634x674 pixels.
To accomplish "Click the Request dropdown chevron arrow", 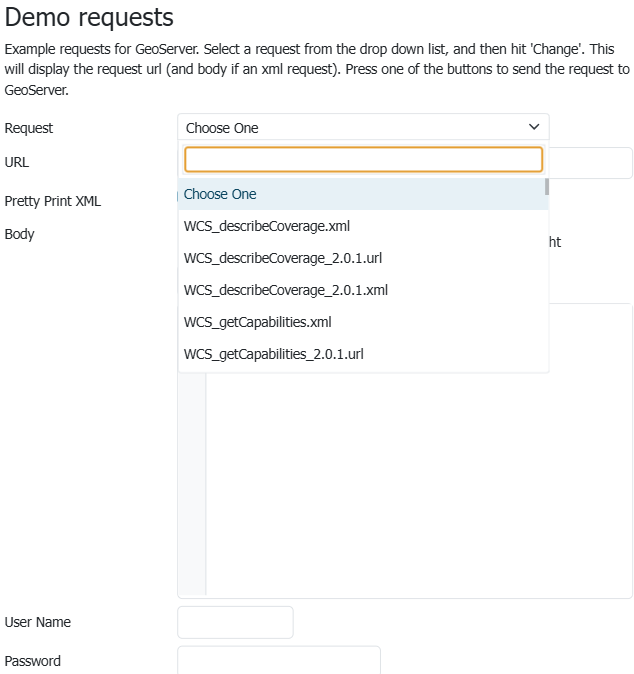I will (x=533, y=127).
